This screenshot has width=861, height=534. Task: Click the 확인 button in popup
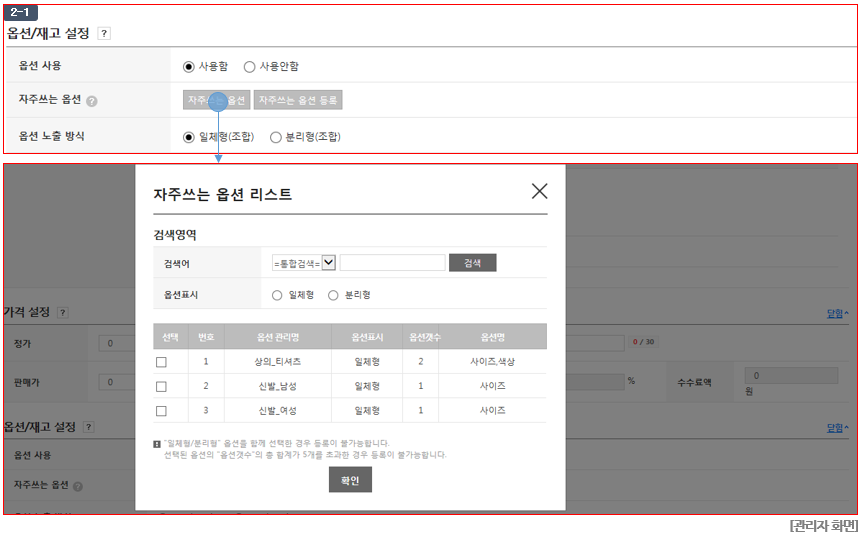click(x=350, y=480)
